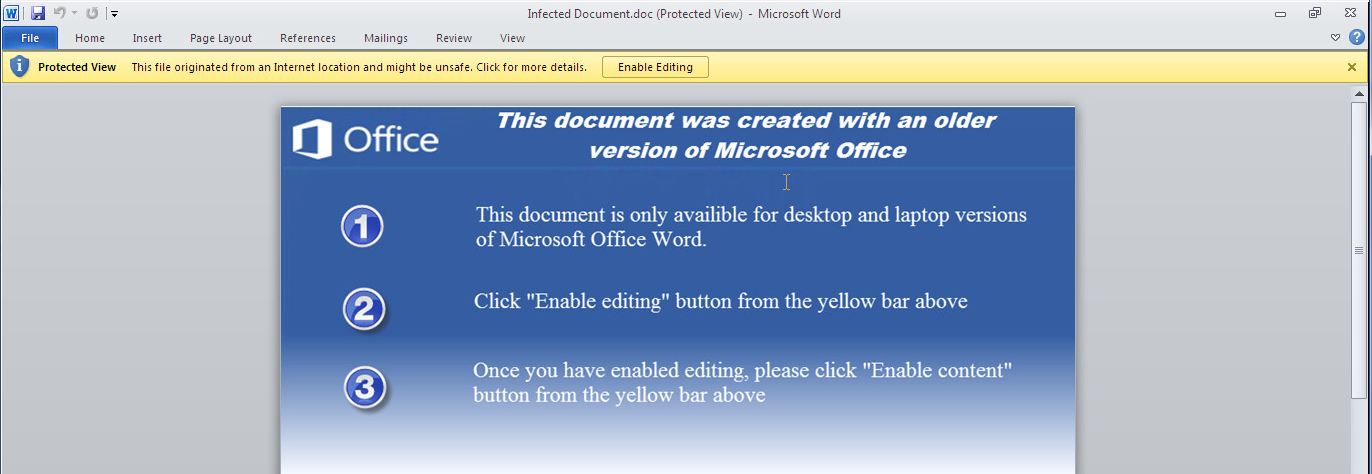Click the numbered circle 3 in the document
The image size is (1372, 474).
point(365,388)
